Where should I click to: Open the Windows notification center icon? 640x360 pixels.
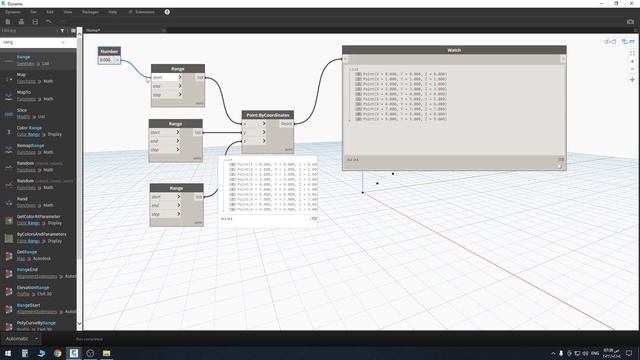(629, 353)
